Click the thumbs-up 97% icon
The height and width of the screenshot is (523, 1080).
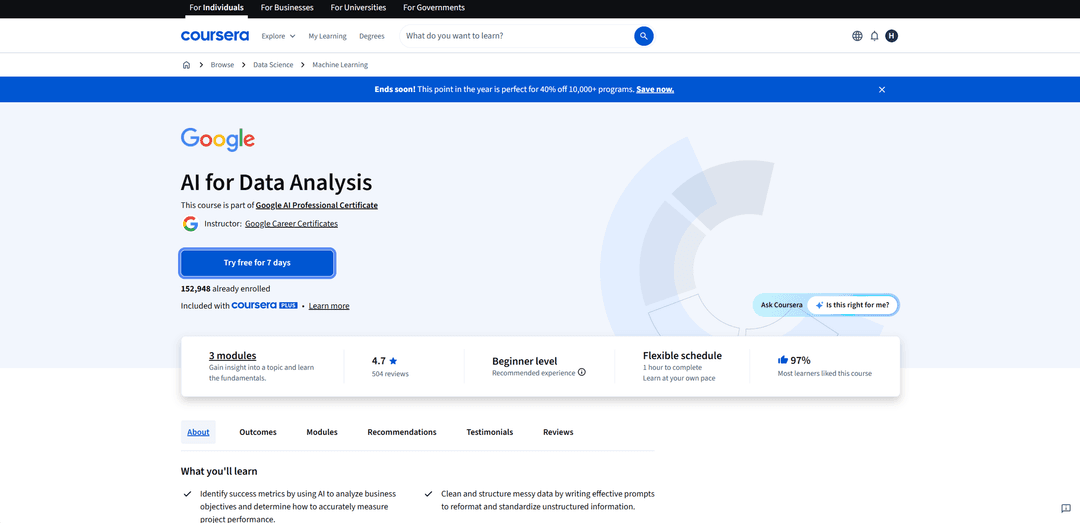pyautogui.click(x=782, y=360)
